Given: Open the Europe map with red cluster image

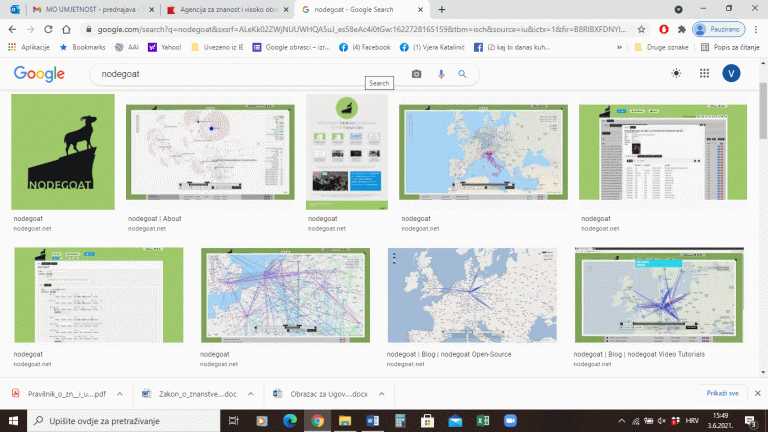Looking at the screenshot, I should [483, 152].
